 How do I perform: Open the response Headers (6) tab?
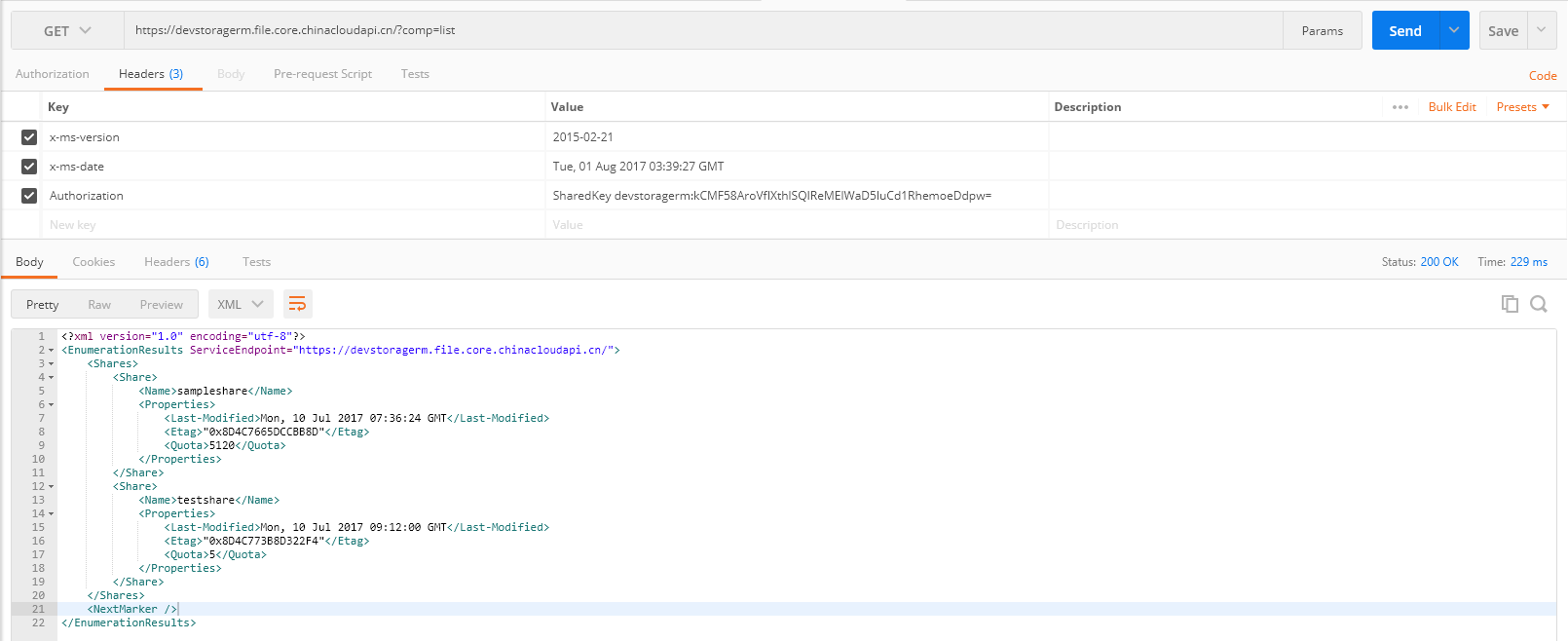(176, 262)
